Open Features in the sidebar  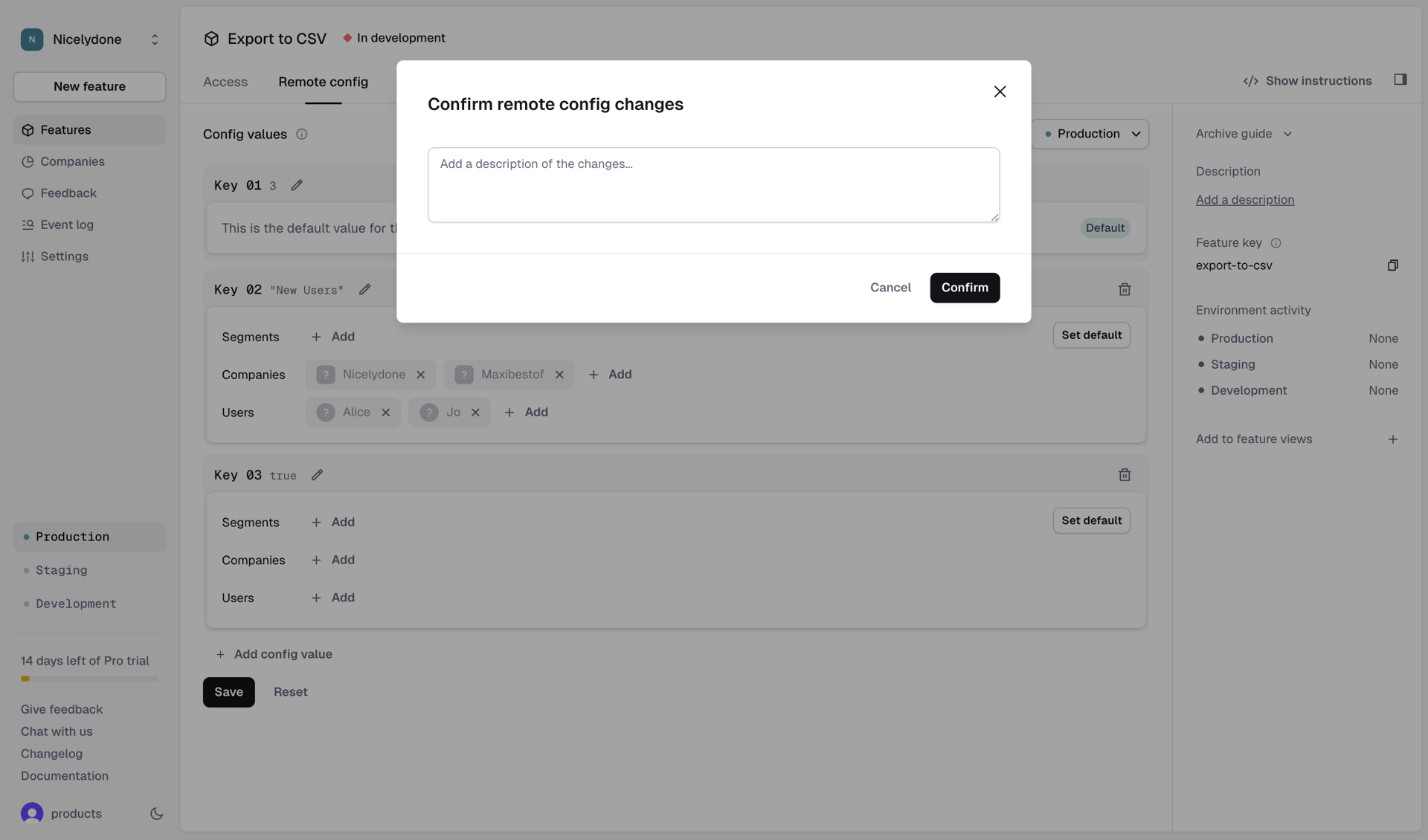[x=65, y=129]
